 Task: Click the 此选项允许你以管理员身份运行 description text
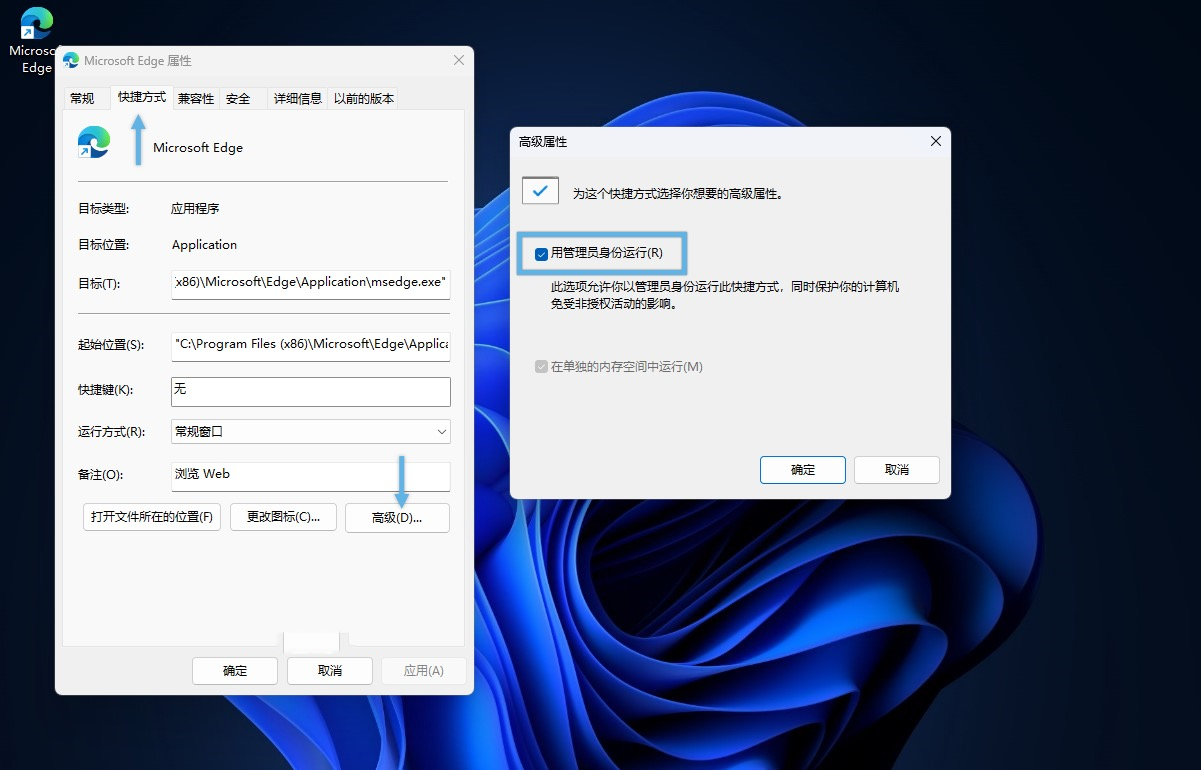725,296
